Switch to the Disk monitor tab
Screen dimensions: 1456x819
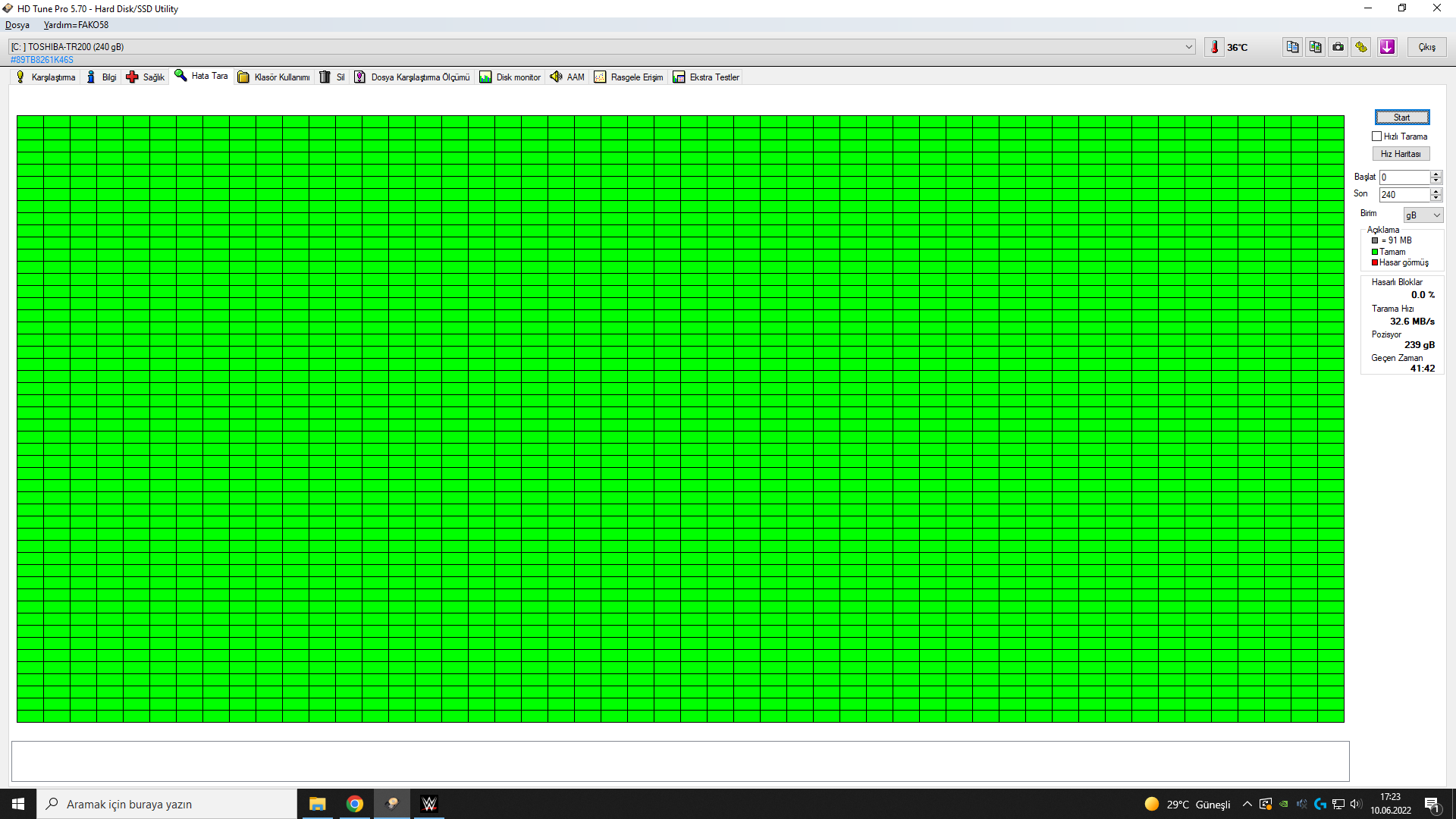pos(510,77)
